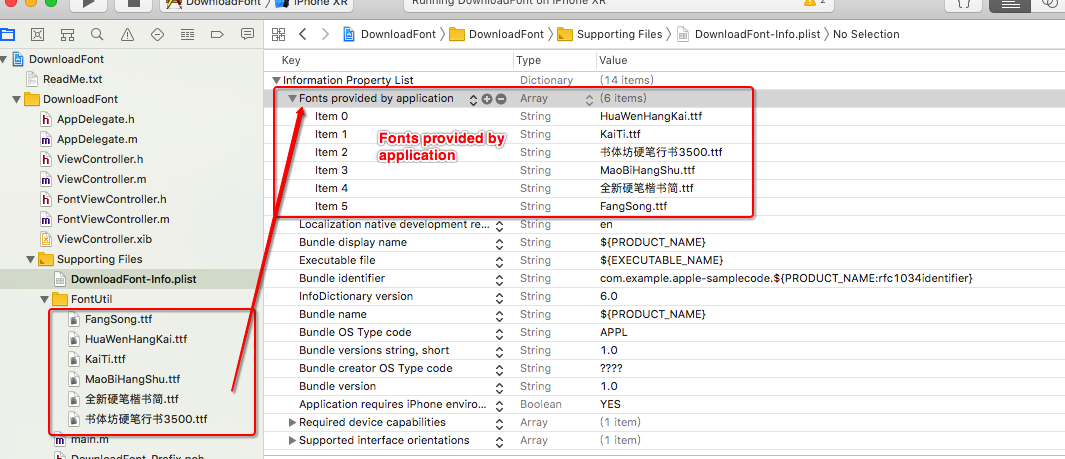This screenshot has height=459, width=1065.
Task: Click the Key column header
Action: pyautogui.click(x=291, y=60)
